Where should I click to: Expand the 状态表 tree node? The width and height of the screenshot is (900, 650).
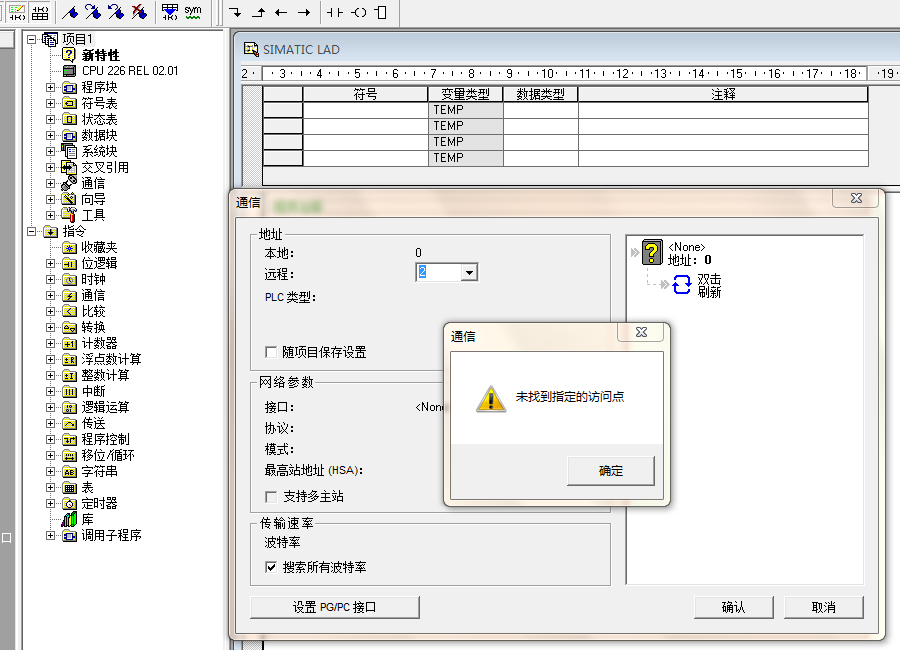51,119
